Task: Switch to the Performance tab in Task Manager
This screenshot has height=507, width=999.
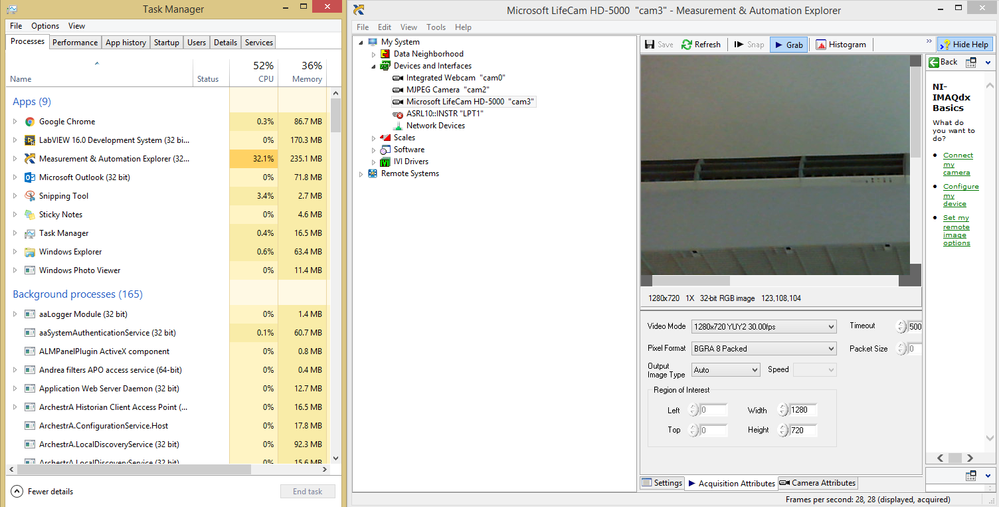Action: click(x=75, y=43)
